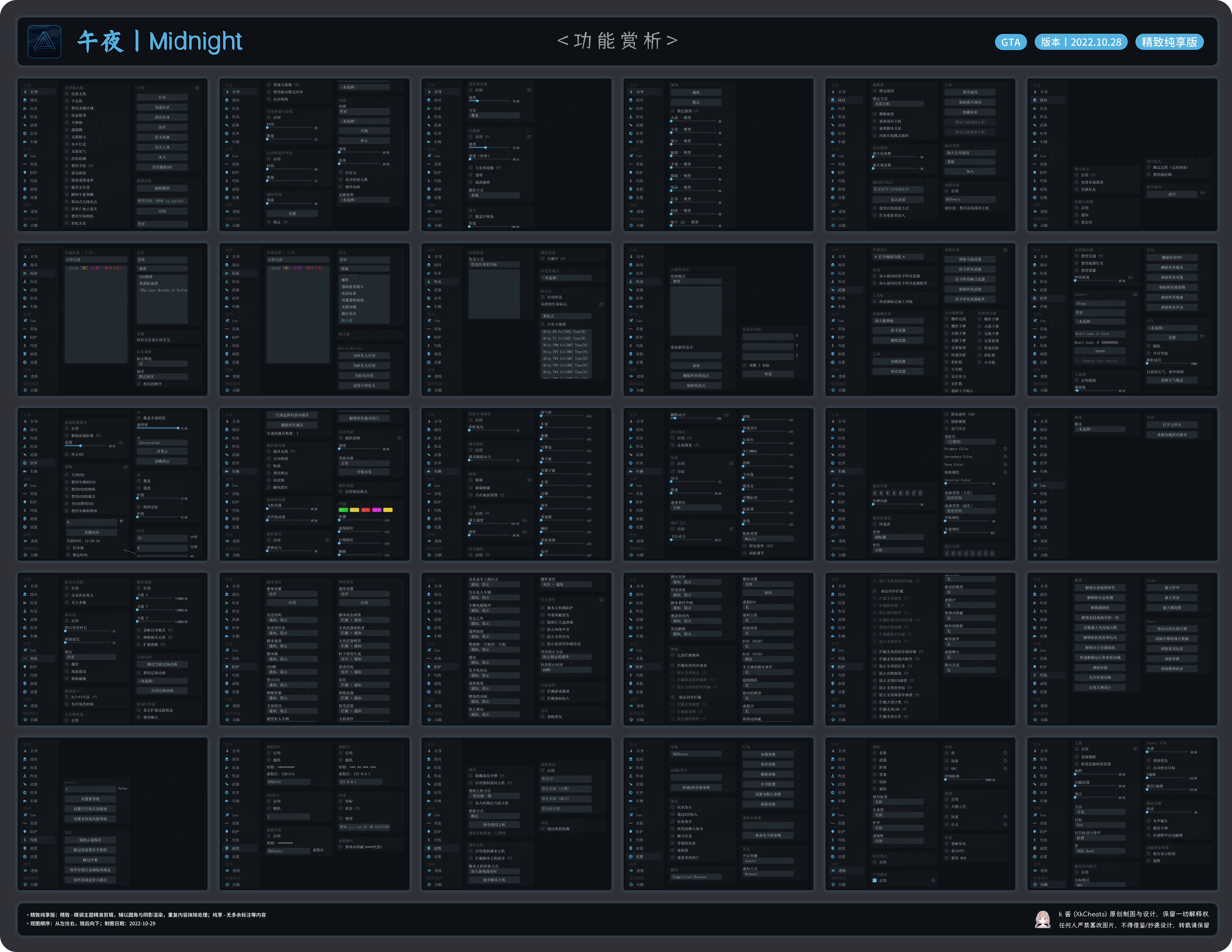
Task: Click Lua tools icon in 自动恢复生命值 panel
Action: coord(227,156)
